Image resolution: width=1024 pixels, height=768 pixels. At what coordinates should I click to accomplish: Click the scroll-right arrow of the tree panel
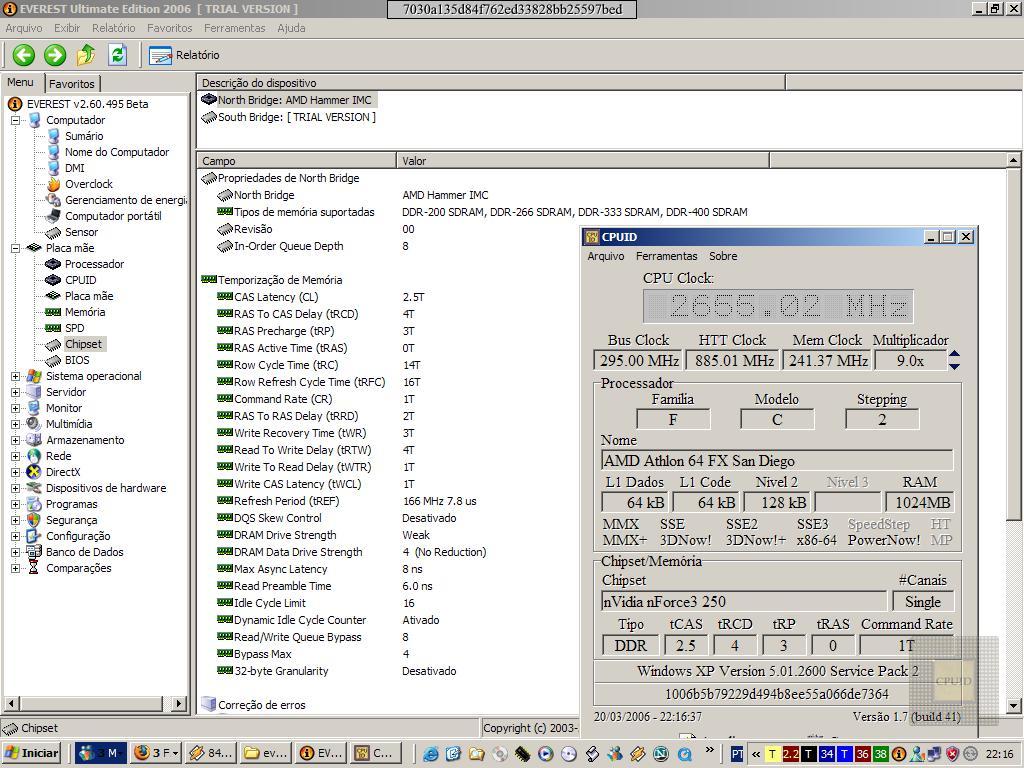pos(178,703)
